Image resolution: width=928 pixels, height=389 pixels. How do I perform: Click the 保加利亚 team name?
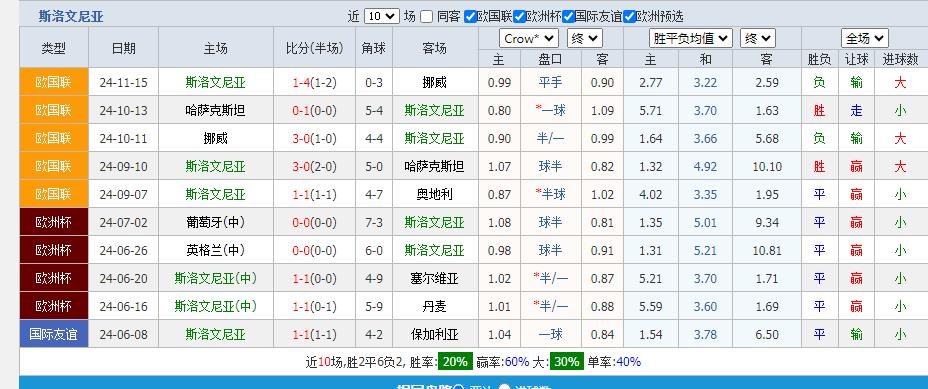point(434,335)
